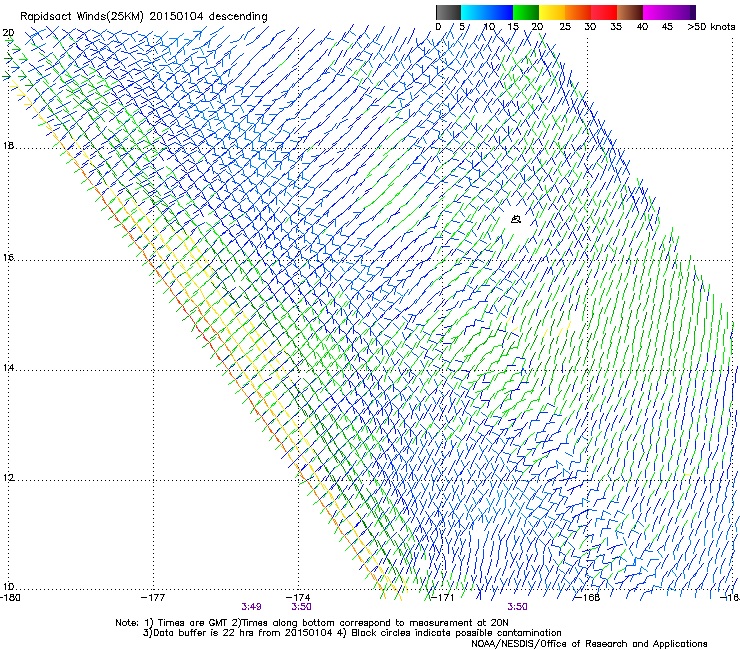Click the ">50 knots" legend label
The image size is (740, 650).
click(711, 27)
